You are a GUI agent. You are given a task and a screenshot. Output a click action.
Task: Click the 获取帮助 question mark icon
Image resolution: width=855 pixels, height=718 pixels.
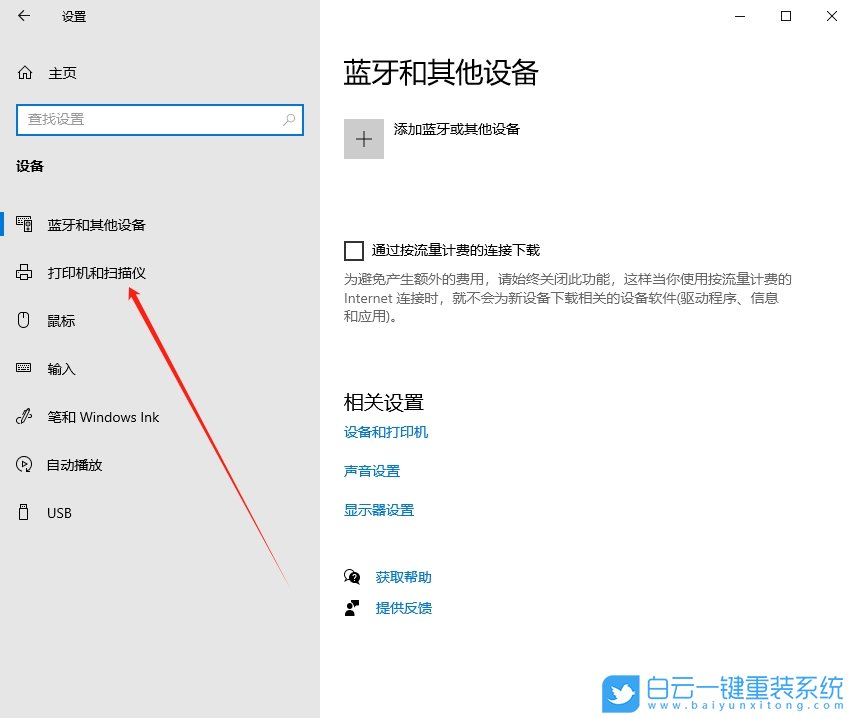[x=352, y=576]
